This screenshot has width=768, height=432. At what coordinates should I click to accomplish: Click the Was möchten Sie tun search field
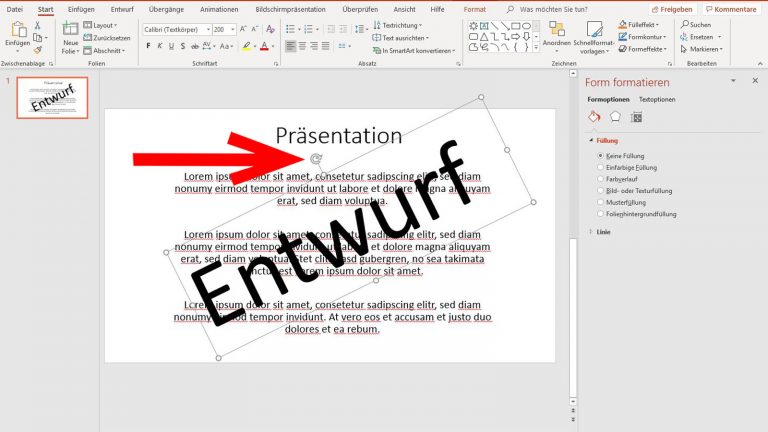[x=553, y=9]
